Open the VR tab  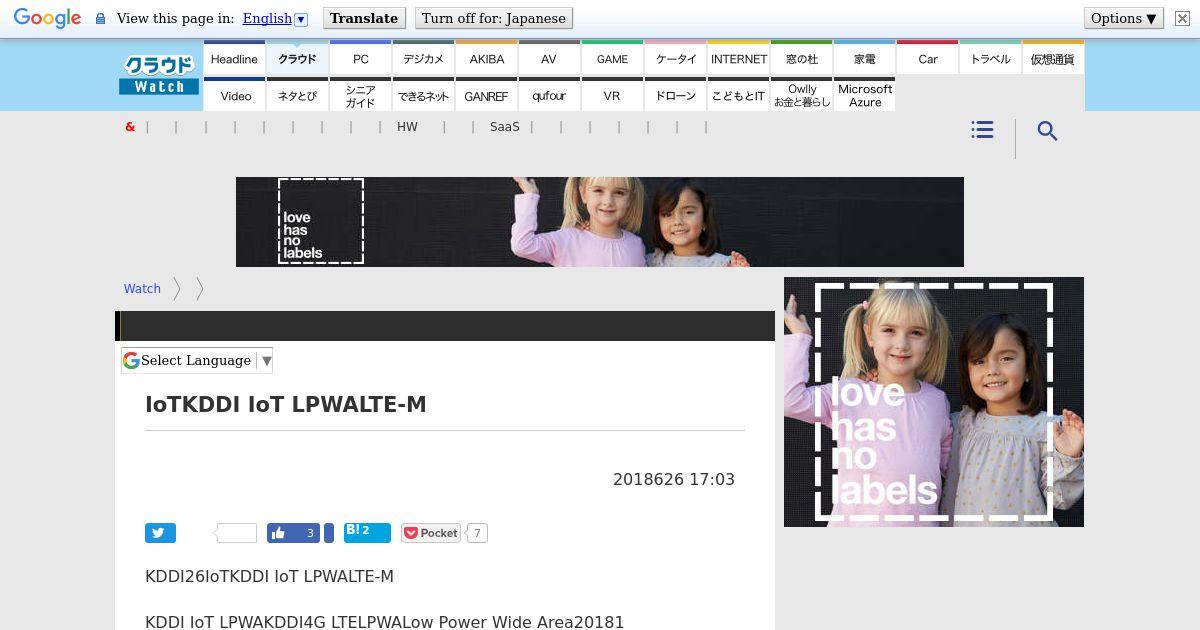[612, 96]
